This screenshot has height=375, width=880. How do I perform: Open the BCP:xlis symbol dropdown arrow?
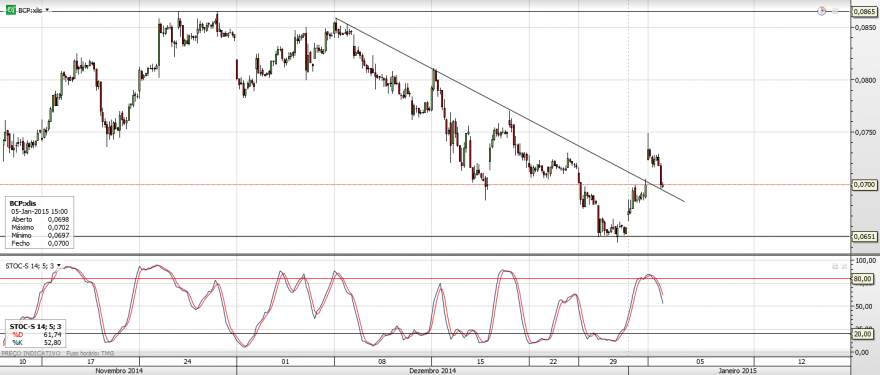pos(47,10)
